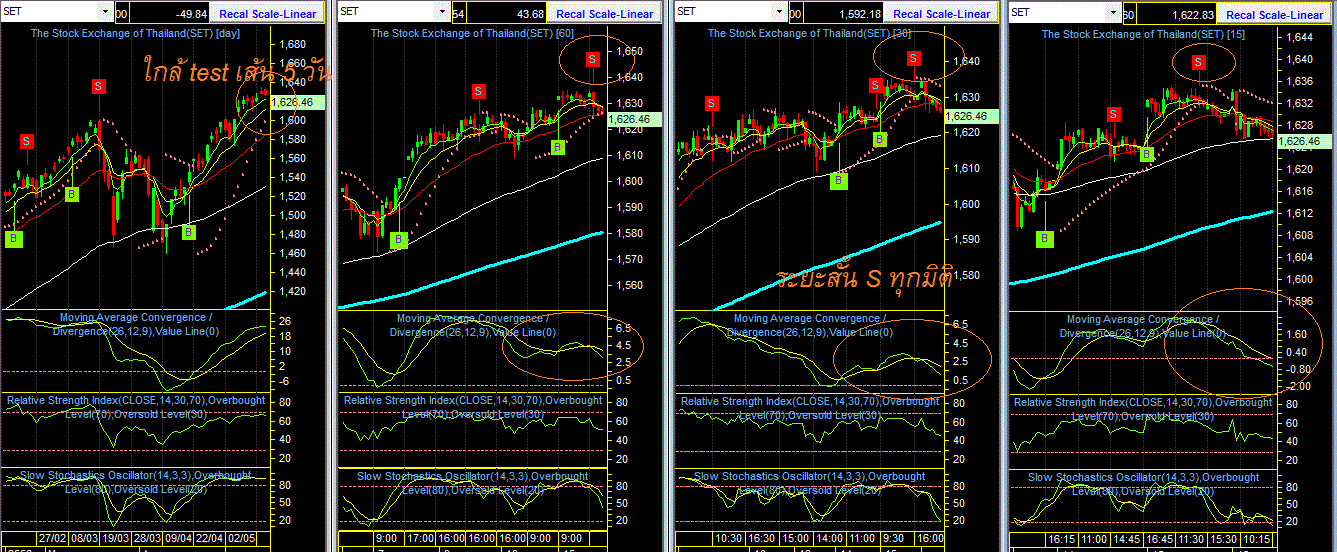Image resolution: width=1337 pixels, height=552 pixels.
Task: Click topmost red S marker in 60-minute chart
Action: pyautogui.click(x=593, y=59)
